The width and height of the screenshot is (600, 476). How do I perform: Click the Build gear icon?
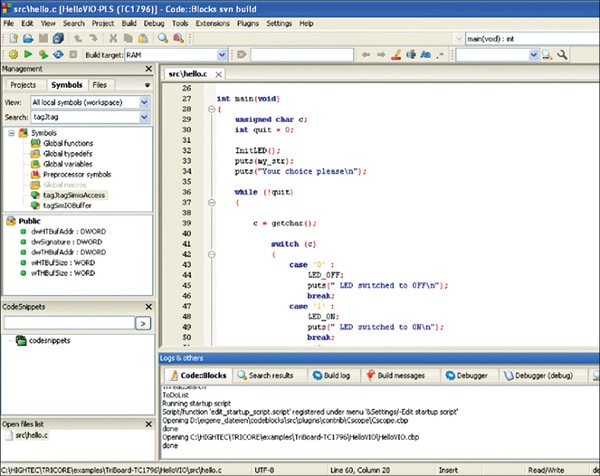click(11, 54)
